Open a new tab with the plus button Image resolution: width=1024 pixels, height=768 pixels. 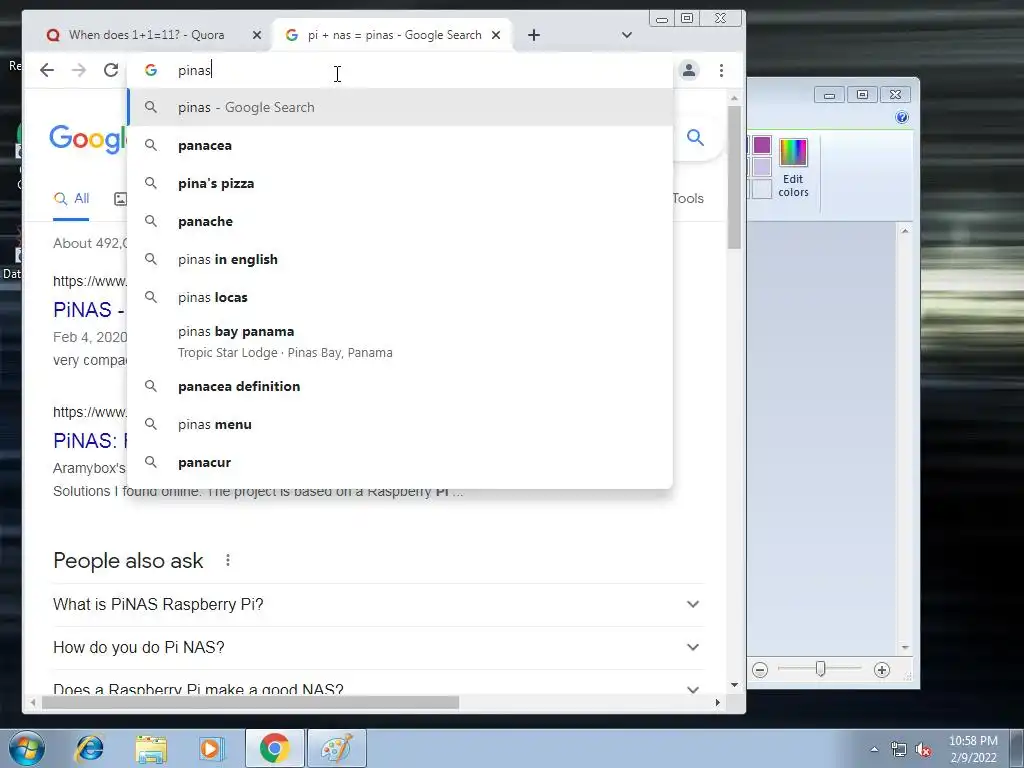[534, 35]
